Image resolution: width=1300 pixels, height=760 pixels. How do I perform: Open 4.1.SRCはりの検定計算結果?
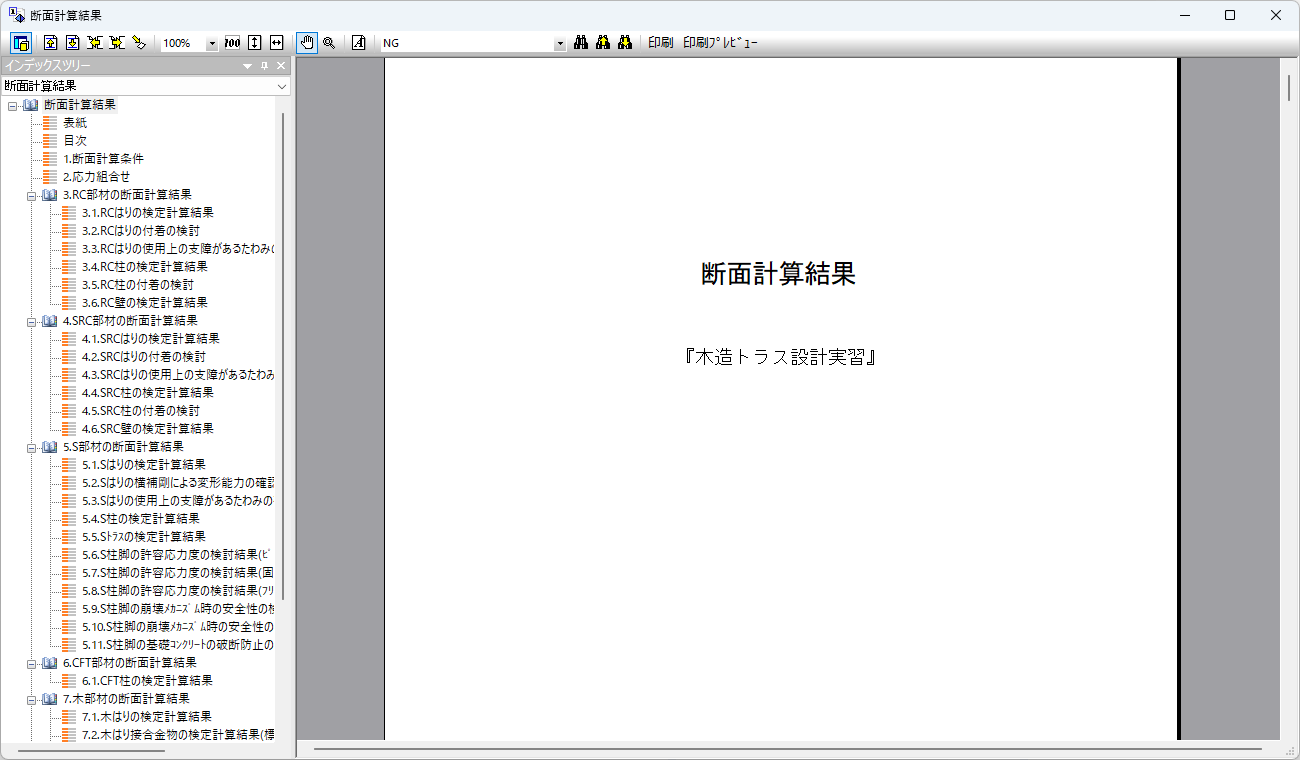[x=150, y=339]
